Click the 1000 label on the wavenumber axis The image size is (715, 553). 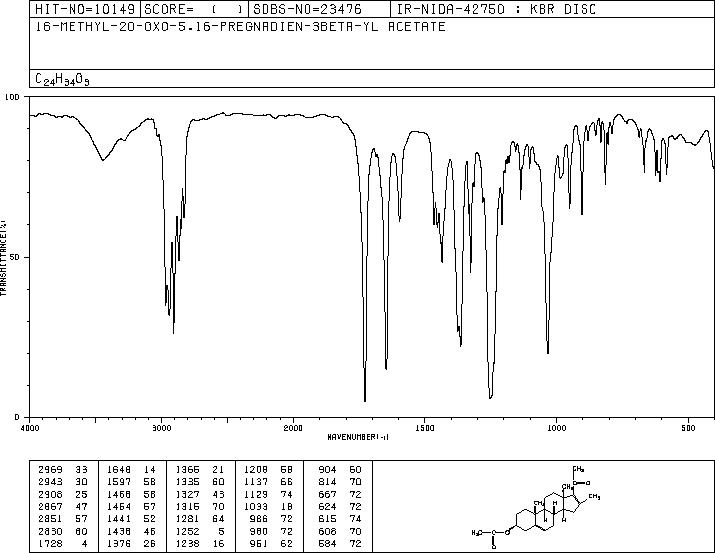(556, 428)
